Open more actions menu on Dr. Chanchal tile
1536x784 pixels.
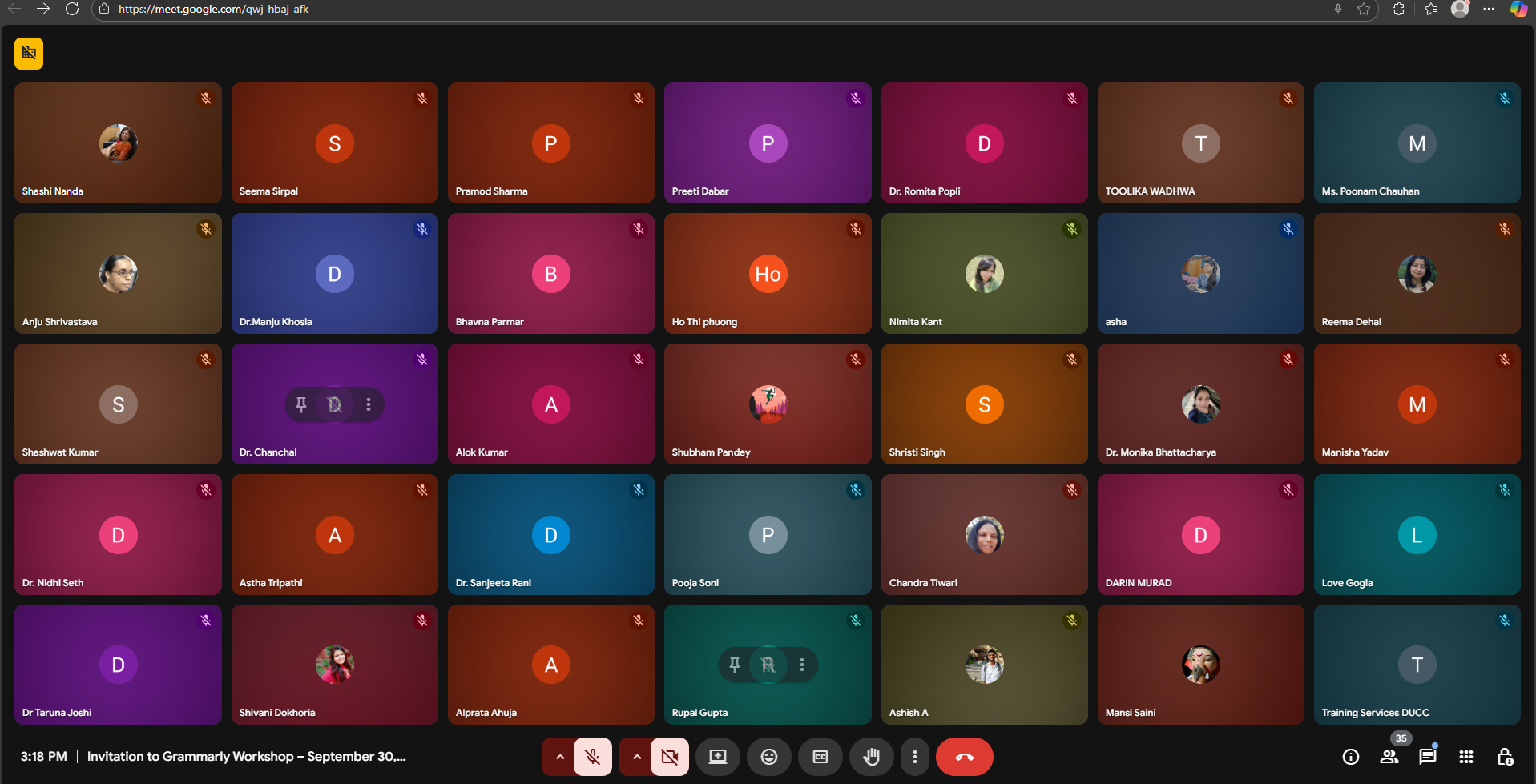click(369, 404)
